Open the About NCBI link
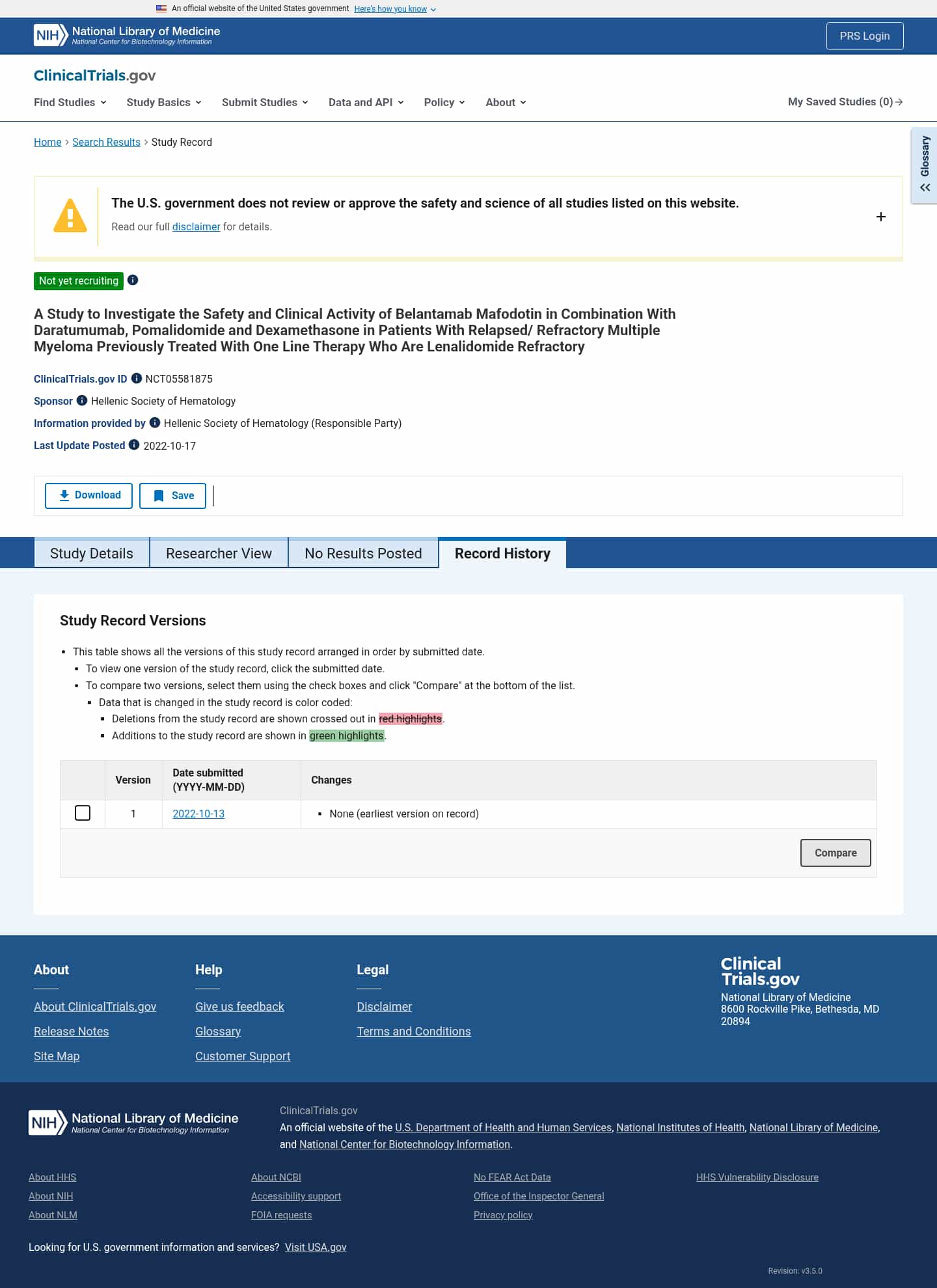937x1288 pixels. [276, 1177]
